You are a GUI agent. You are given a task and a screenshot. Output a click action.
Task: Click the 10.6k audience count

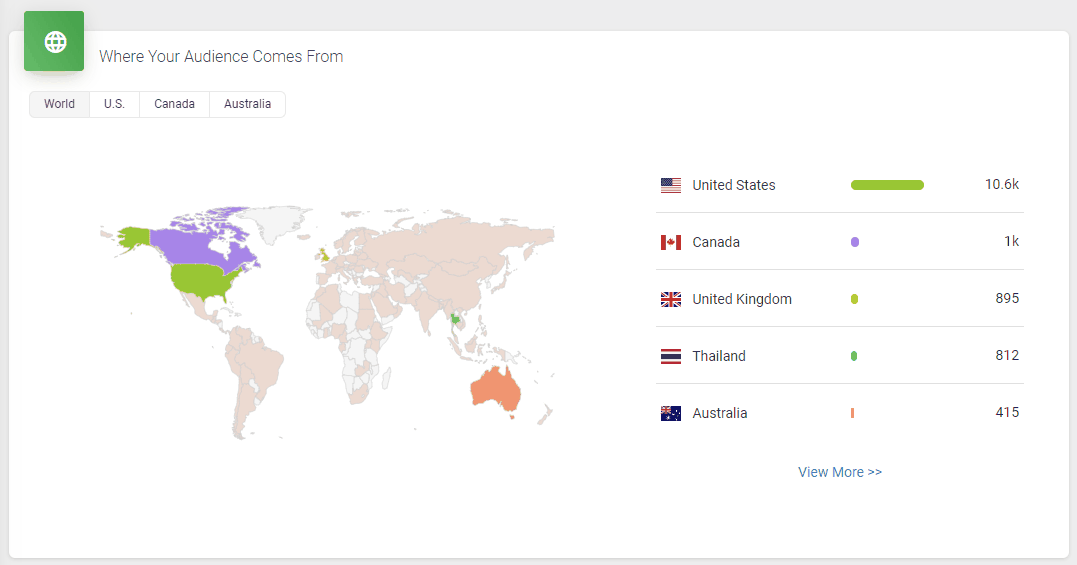click(1001, 185)
